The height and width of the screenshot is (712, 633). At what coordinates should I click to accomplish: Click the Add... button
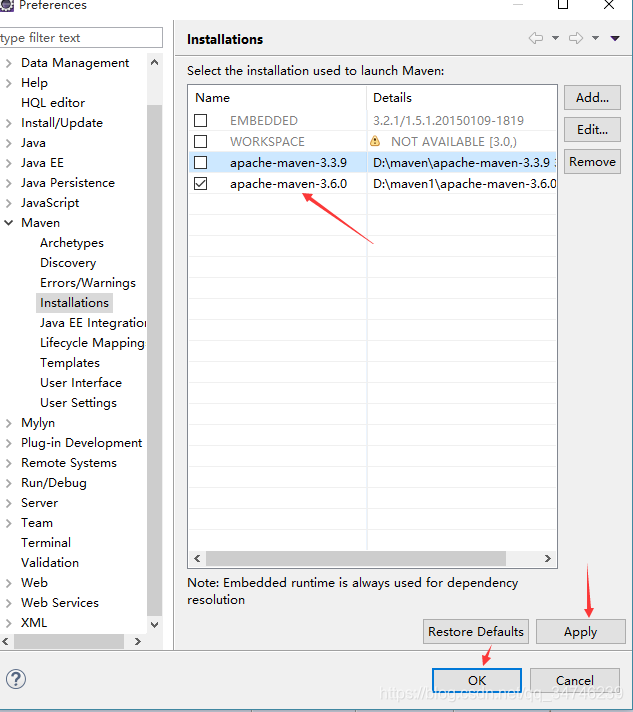592,97
